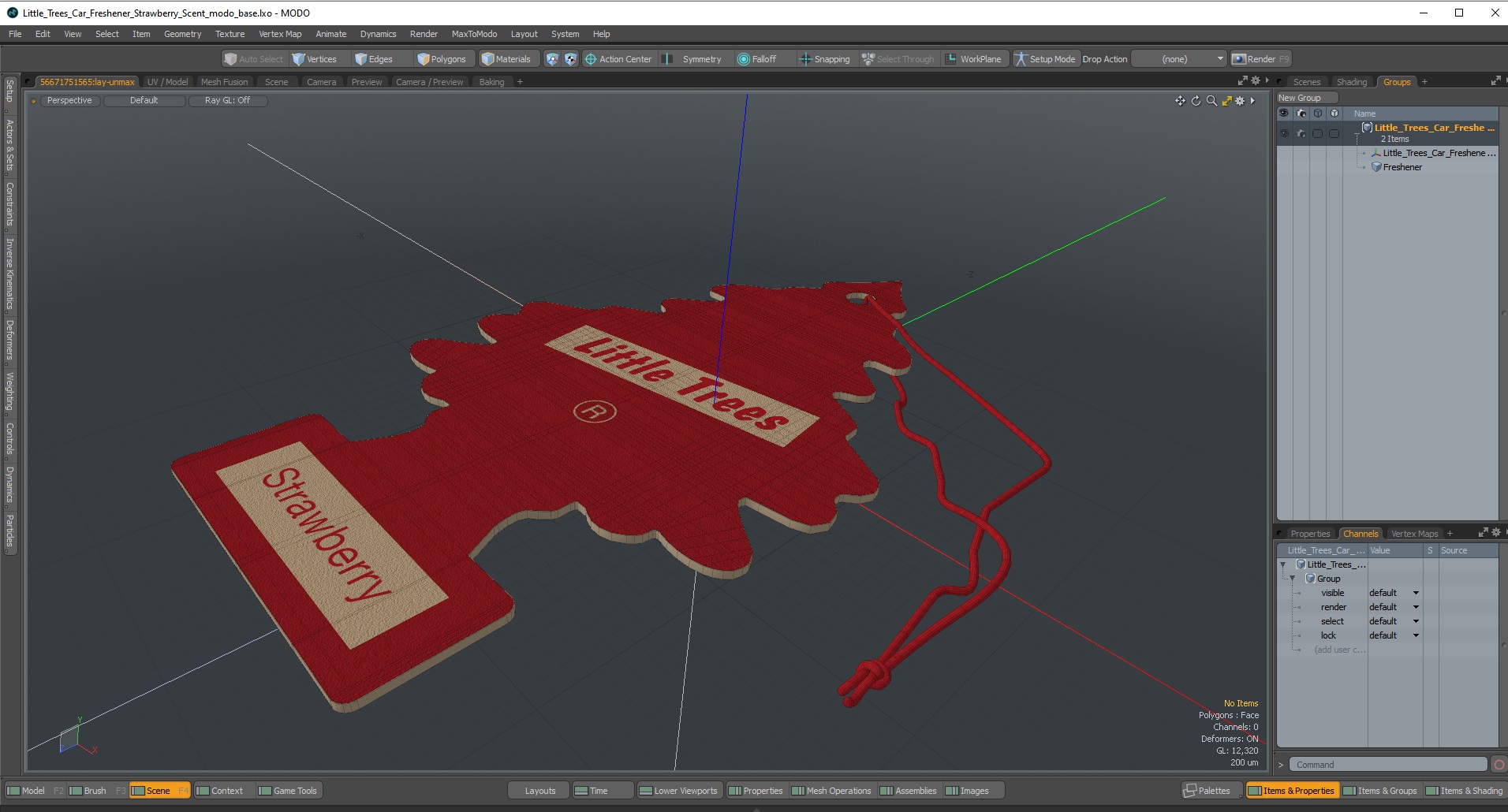Open the render channel default dropdown
This screenshot has height=812, width=1508.
[x=1394, y=607]
